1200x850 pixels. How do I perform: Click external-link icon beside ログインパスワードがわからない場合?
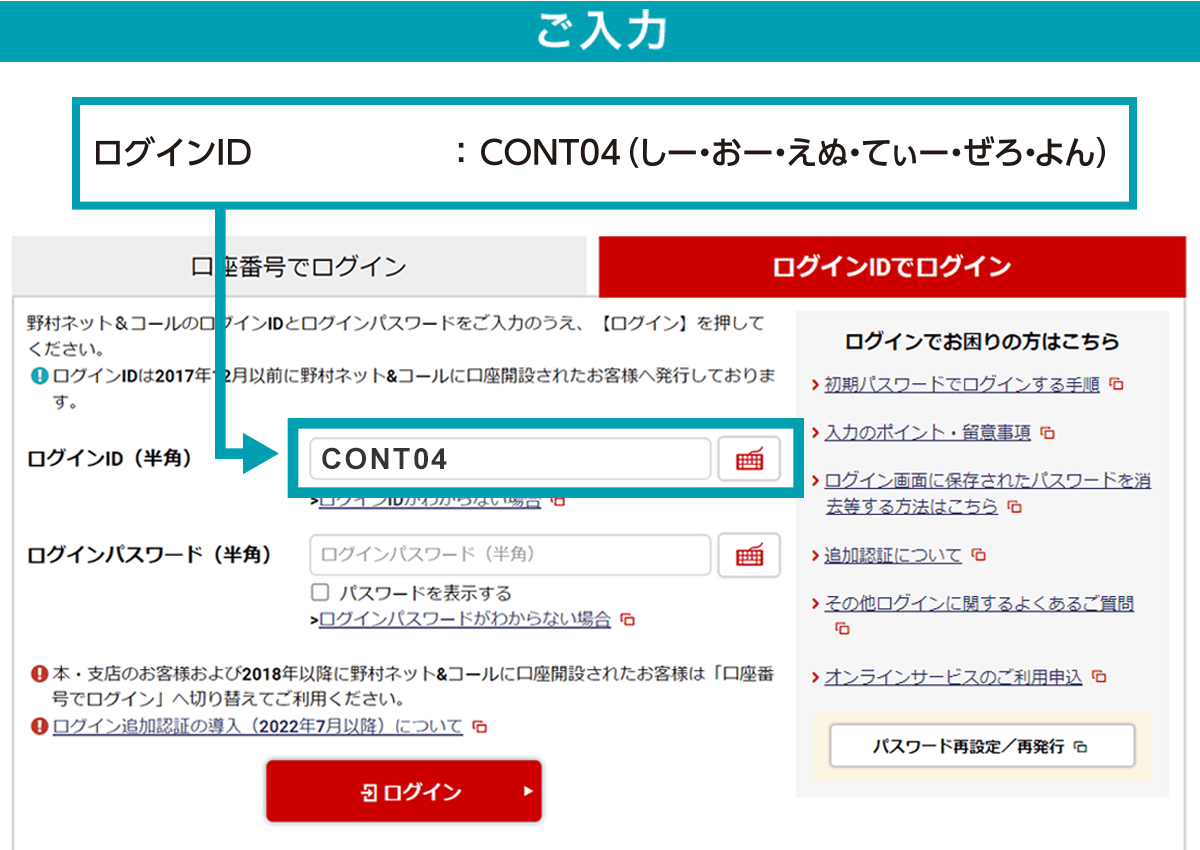tap(627, 620)
